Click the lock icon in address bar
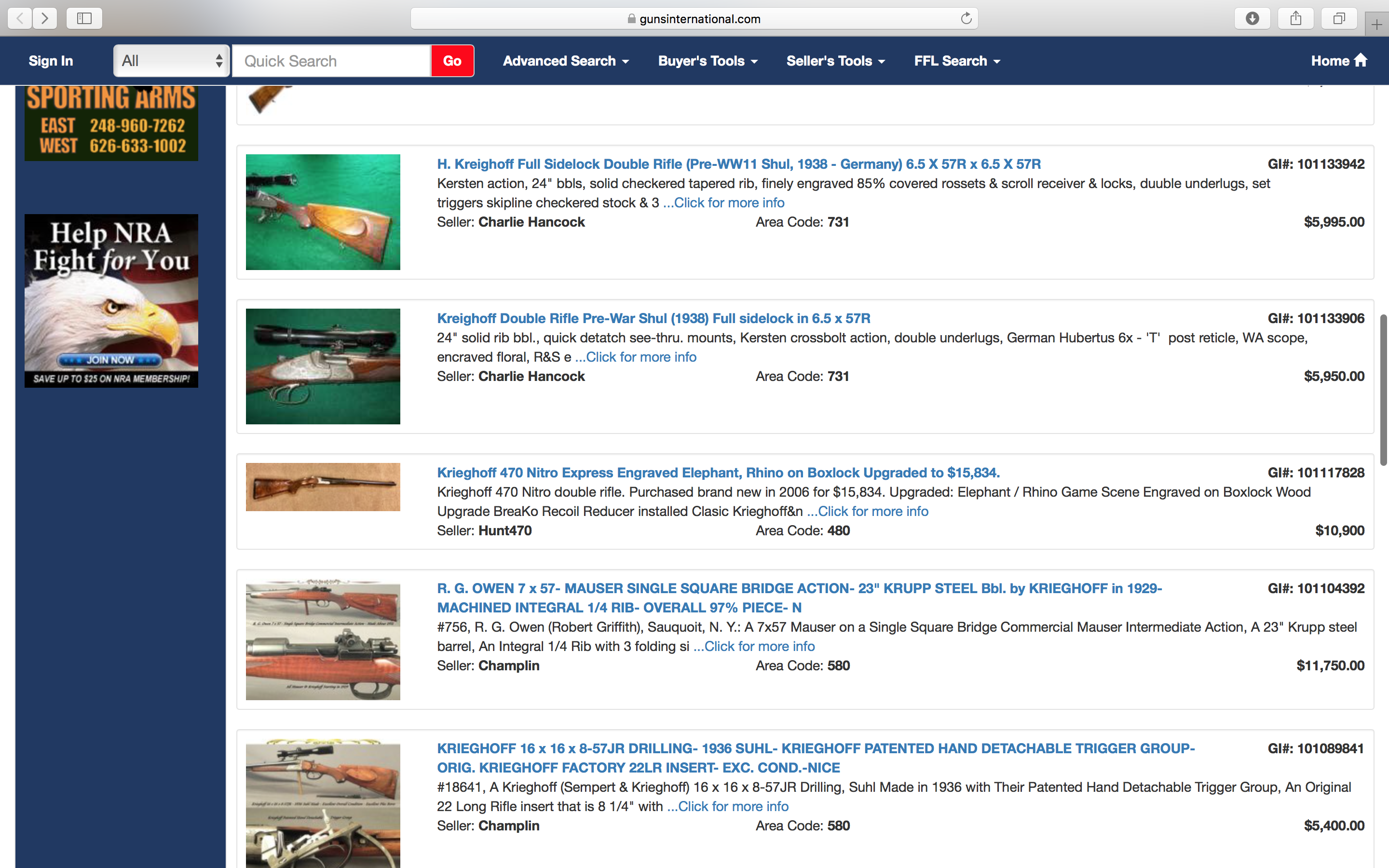 pyautogui.click(x=631, y=18)
